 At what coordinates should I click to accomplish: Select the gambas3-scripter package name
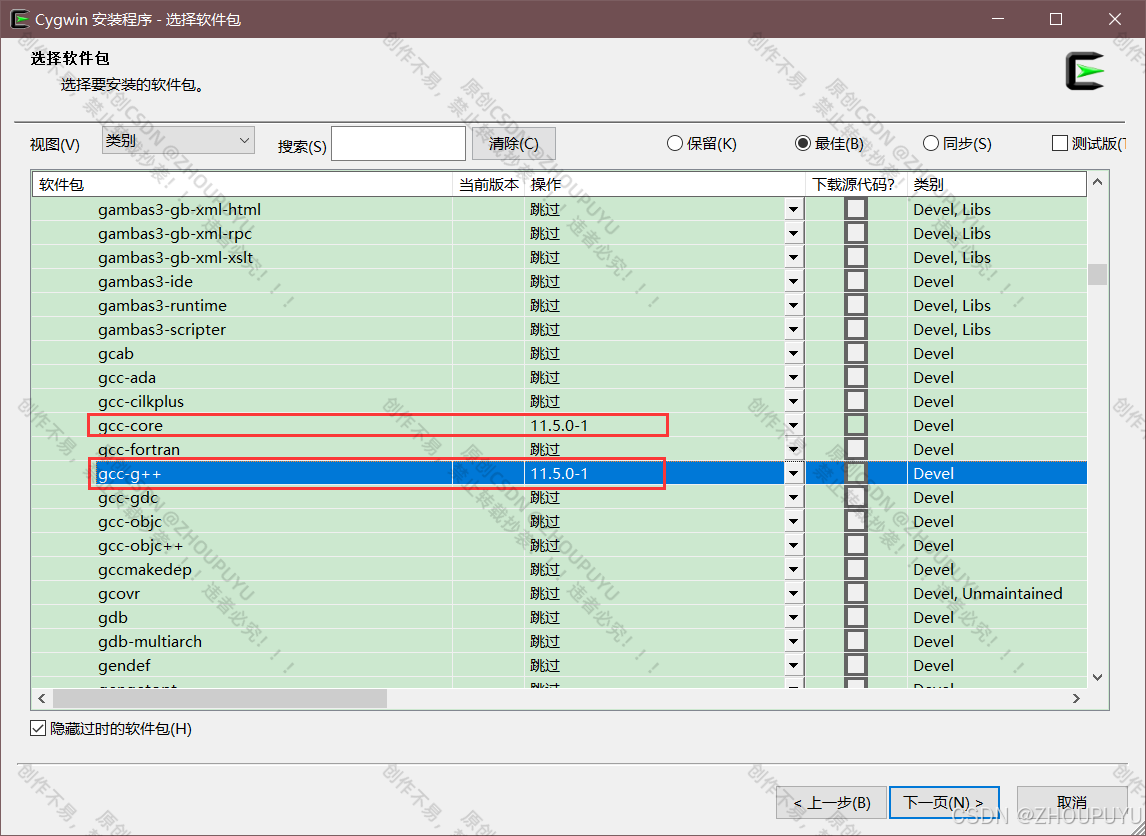[x=162, y=330]
